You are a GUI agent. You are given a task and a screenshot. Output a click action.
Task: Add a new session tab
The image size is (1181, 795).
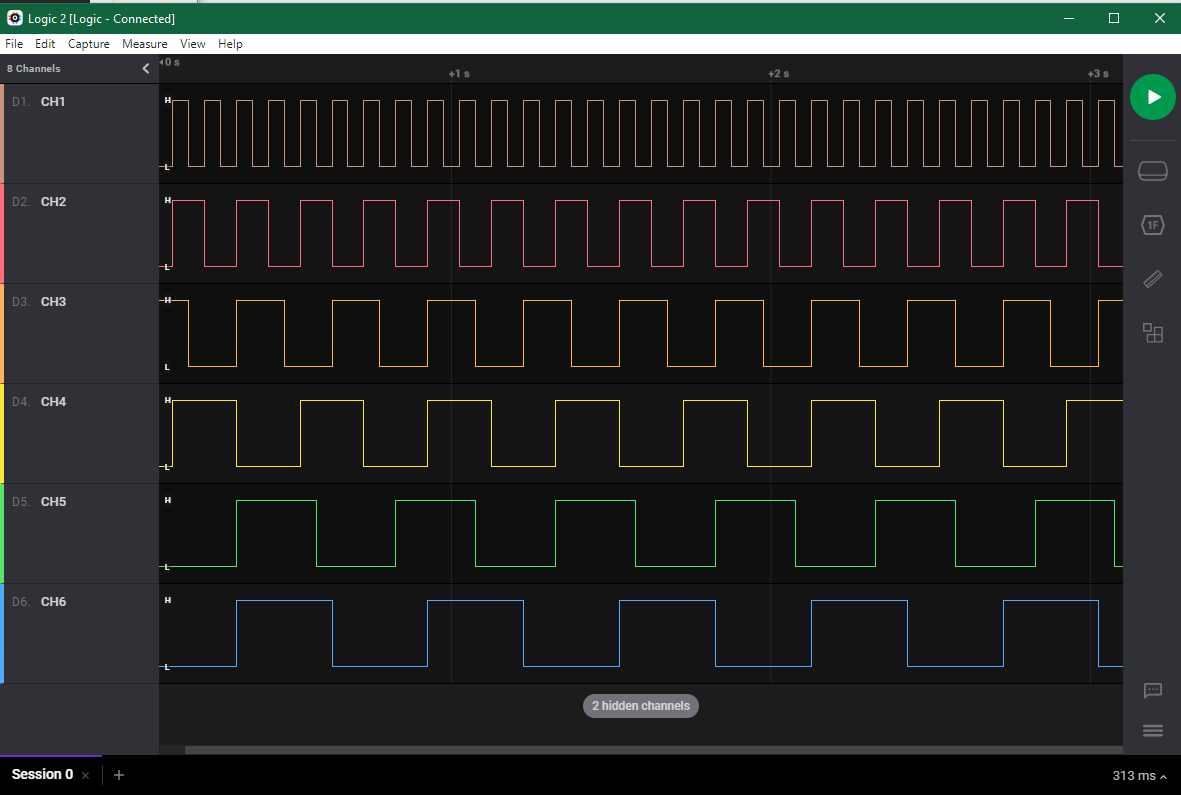click(x=119, y=775)
